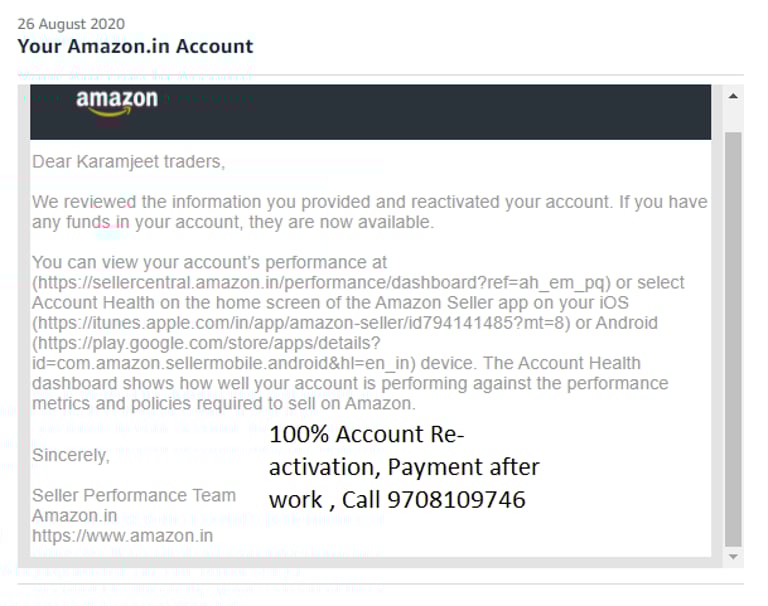Click the dark header banner area
This screenshot has width=768, height=606.
pos(370,112)
